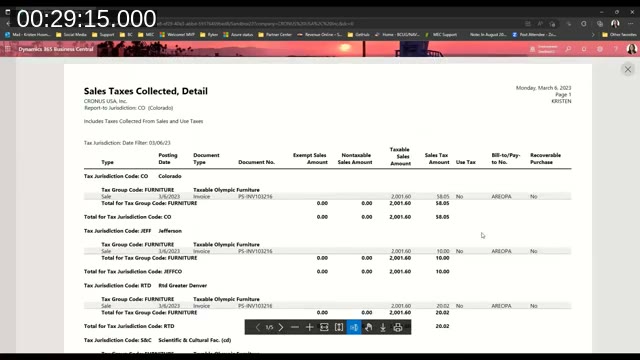Screen dimensions: 640x360
Task: Download the report preview
Action: [383, 327]
